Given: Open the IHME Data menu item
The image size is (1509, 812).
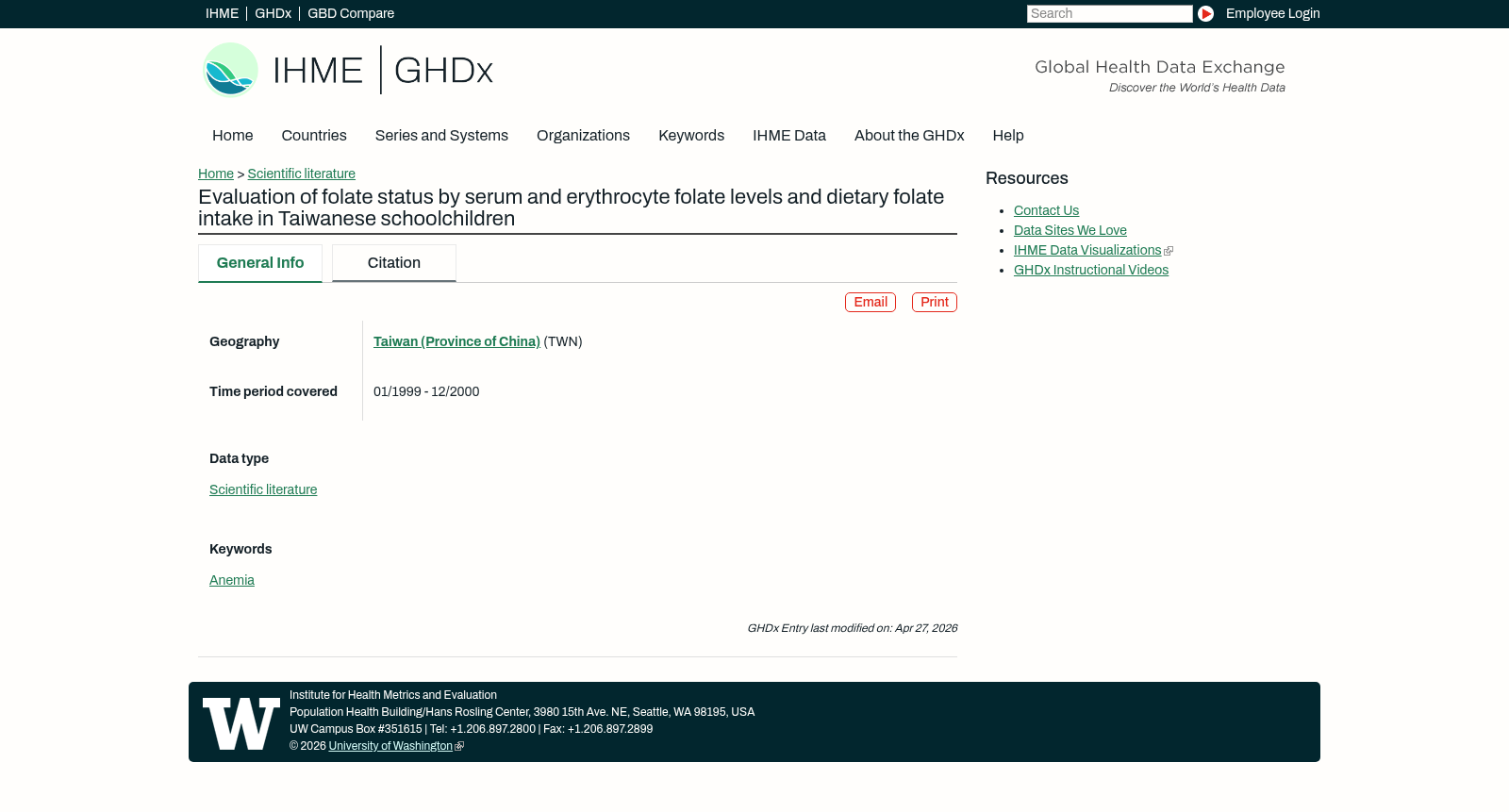Looking at the screenshot, I should pos(789,136).
